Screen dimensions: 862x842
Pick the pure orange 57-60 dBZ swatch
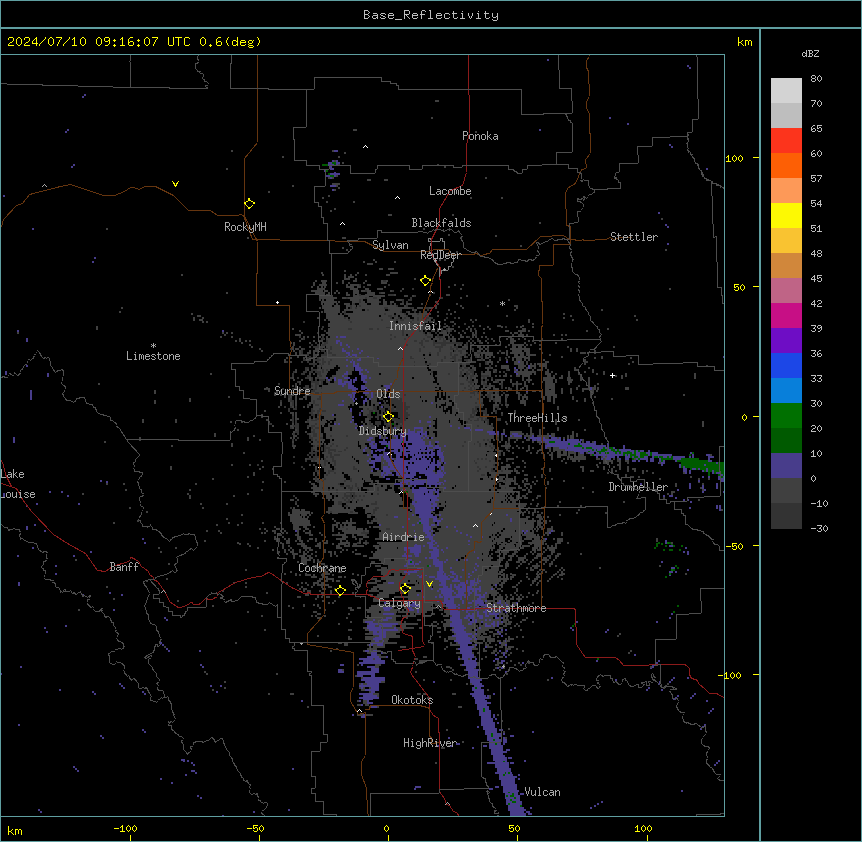coord(786,165)
